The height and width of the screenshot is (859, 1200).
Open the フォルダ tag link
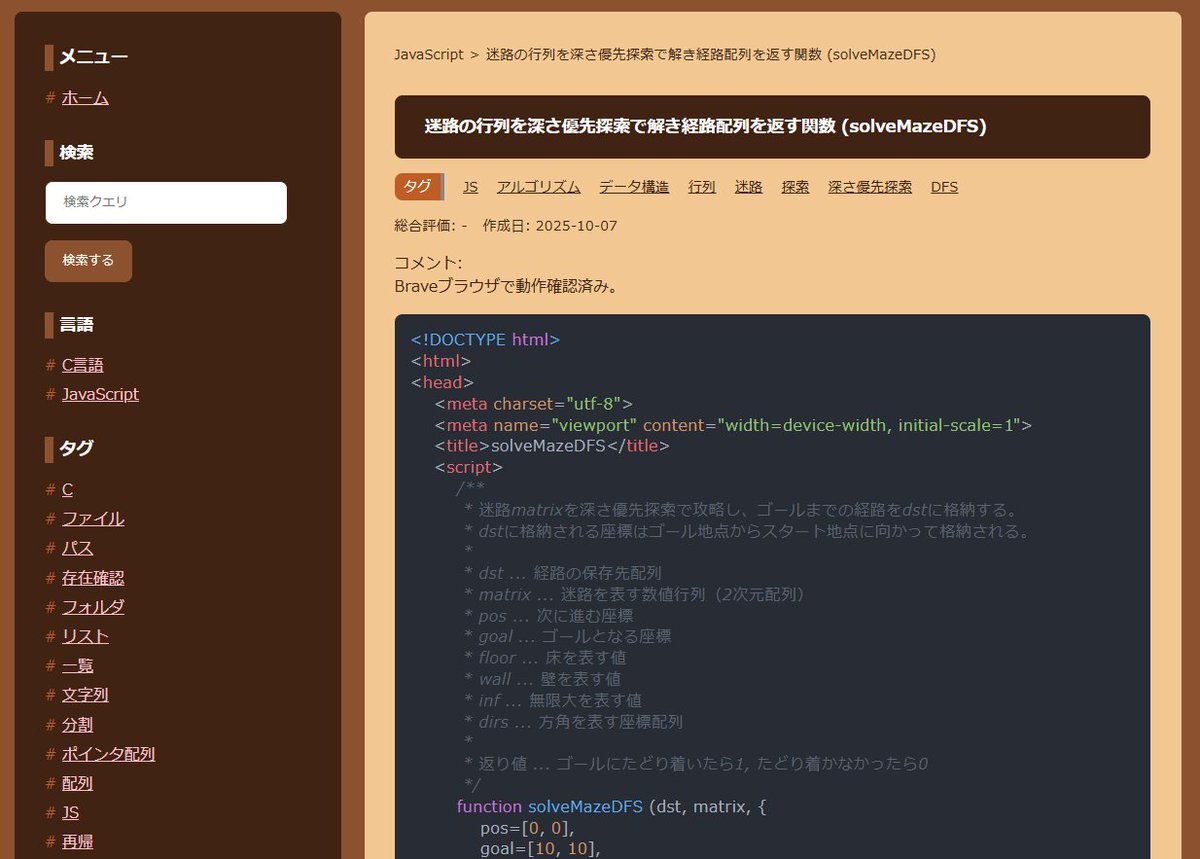[x=93, y=607]
